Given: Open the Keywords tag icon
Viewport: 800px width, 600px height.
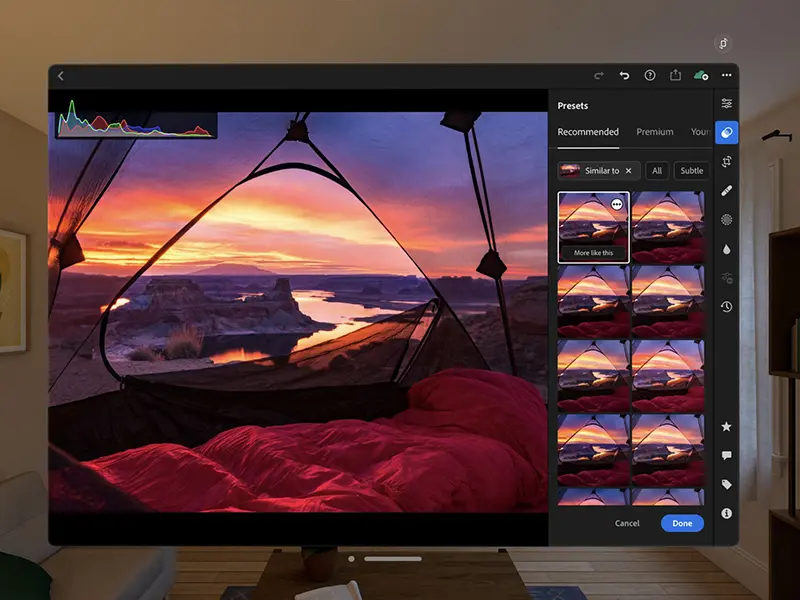Looking at the screenshot, I should click(727, 484).
